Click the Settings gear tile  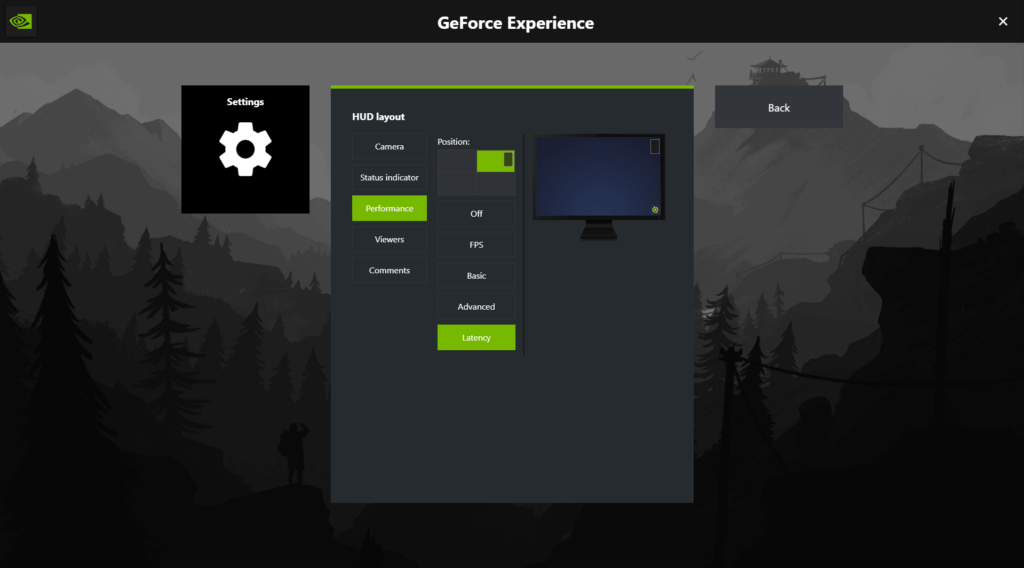[245, 149]
